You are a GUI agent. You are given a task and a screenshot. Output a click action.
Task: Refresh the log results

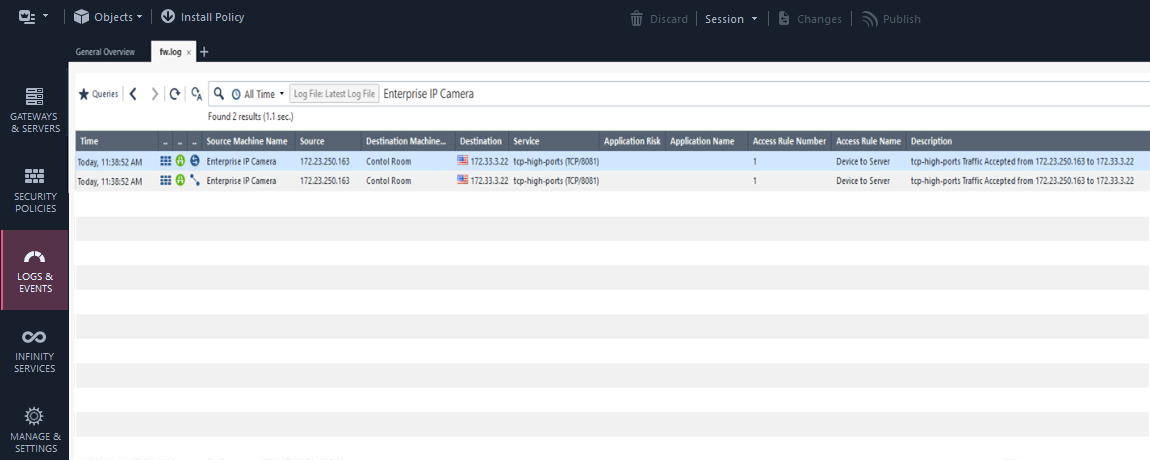175,94
